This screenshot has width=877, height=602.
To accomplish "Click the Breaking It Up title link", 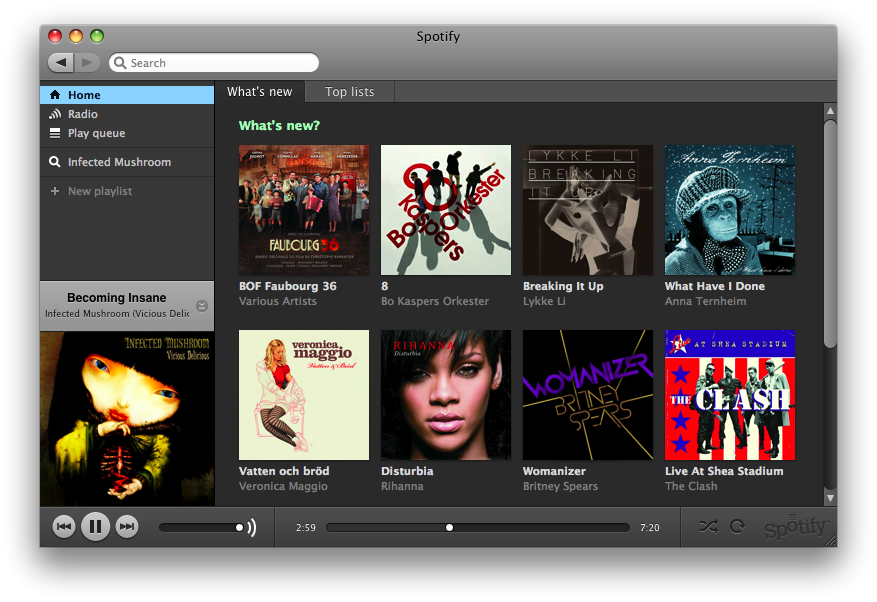I will [563, 286].
